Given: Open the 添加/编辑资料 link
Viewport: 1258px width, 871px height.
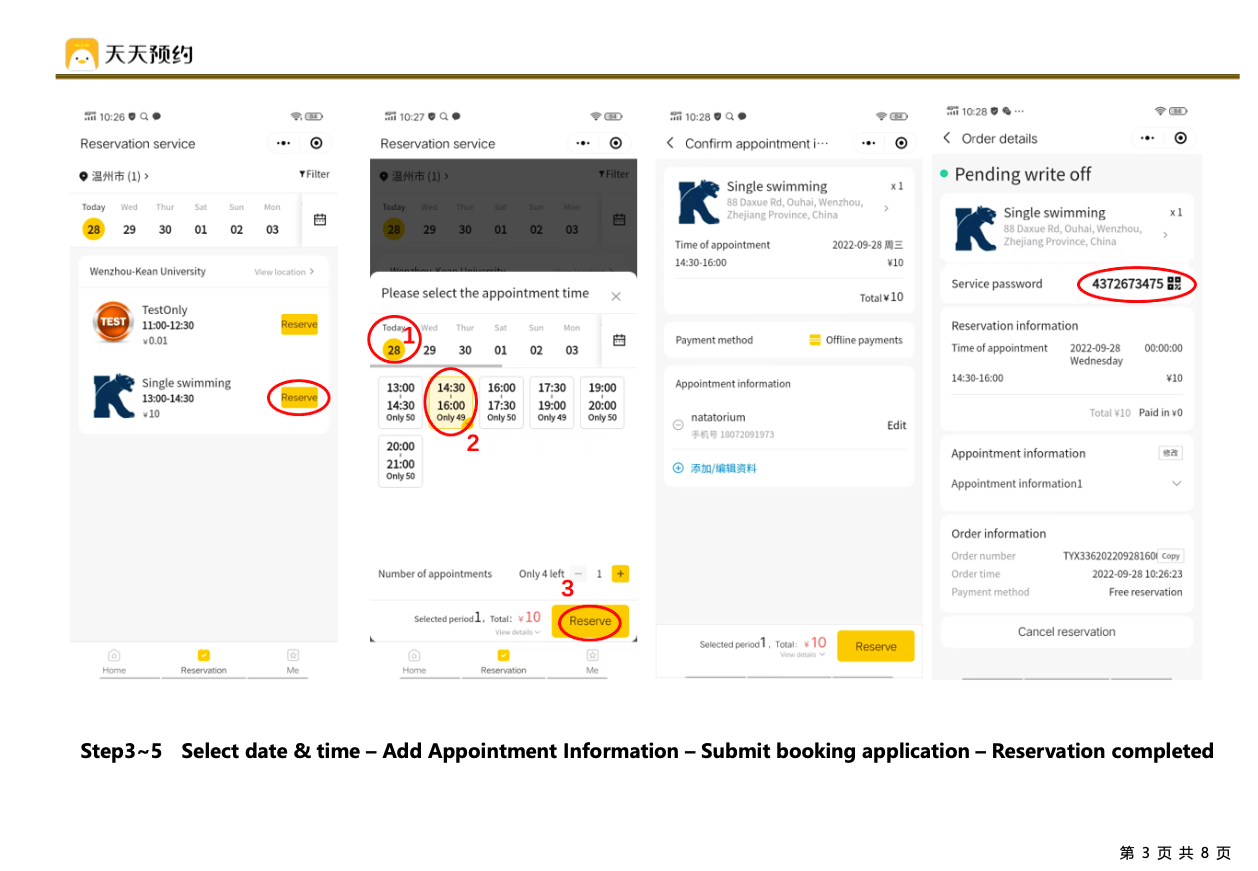Looking at the screenshot, I should pos(723,468).
